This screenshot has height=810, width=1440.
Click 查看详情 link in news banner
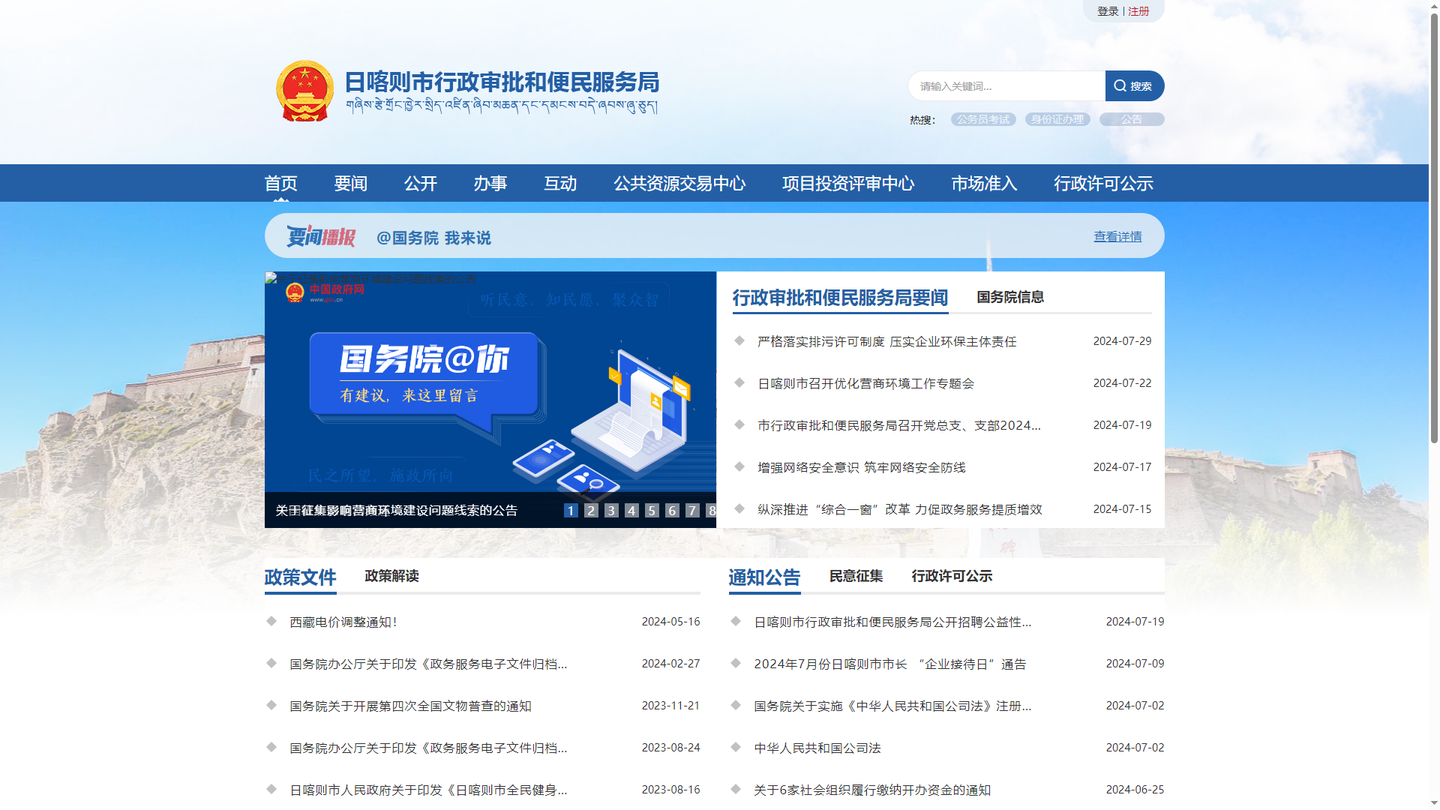[1117, 237]
